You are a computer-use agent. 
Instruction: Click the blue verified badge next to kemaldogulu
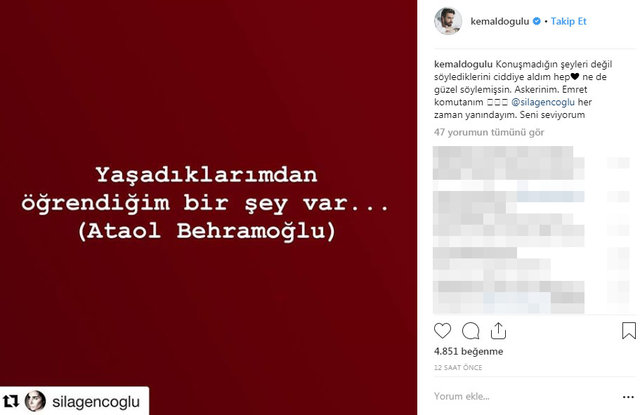(x=537, y=21)
